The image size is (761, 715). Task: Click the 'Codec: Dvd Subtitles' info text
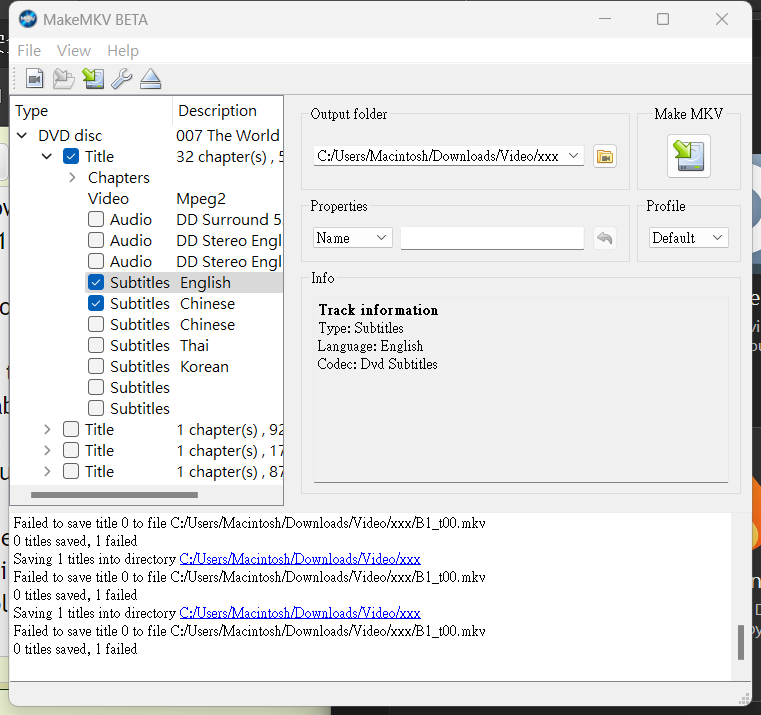378,364
